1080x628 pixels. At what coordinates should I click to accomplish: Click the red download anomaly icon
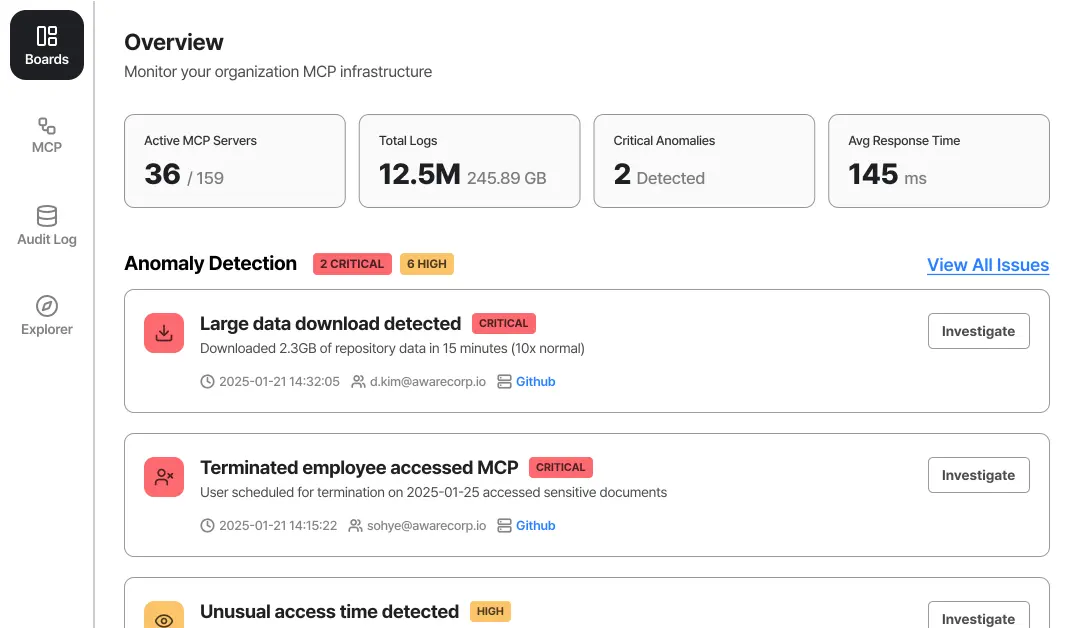pos(164,333)
